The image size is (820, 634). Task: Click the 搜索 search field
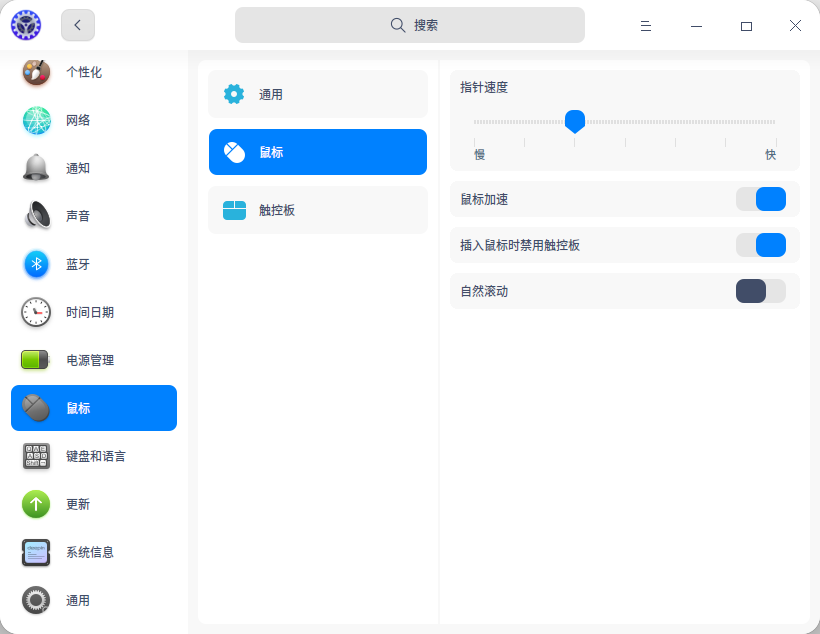pos(409,24)
